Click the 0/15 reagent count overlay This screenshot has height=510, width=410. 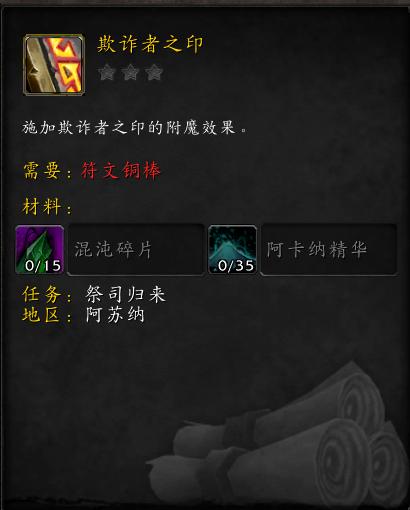point(43,266)
